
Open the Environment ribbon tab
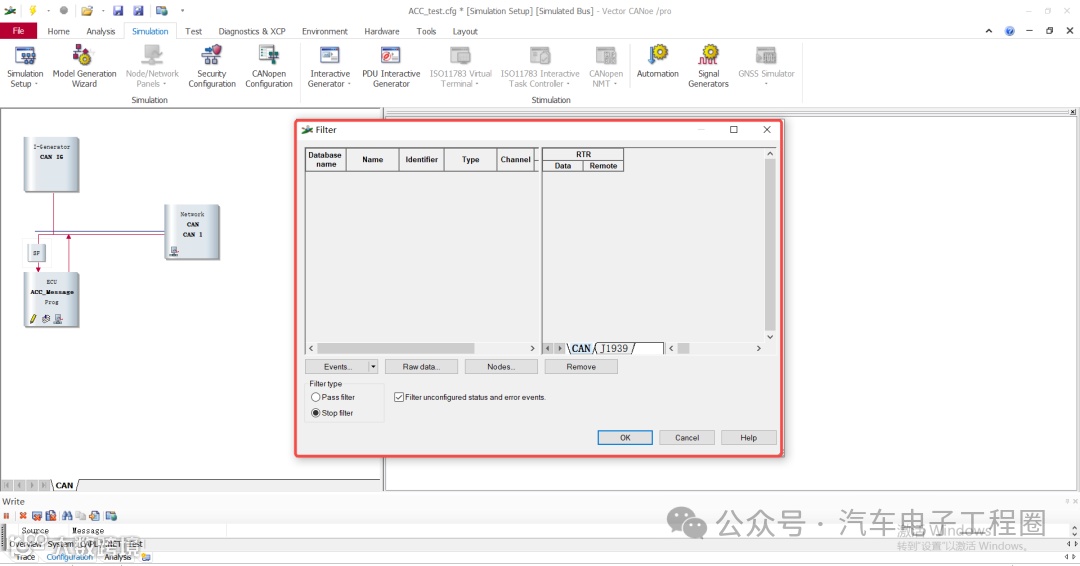click(324, 31)
